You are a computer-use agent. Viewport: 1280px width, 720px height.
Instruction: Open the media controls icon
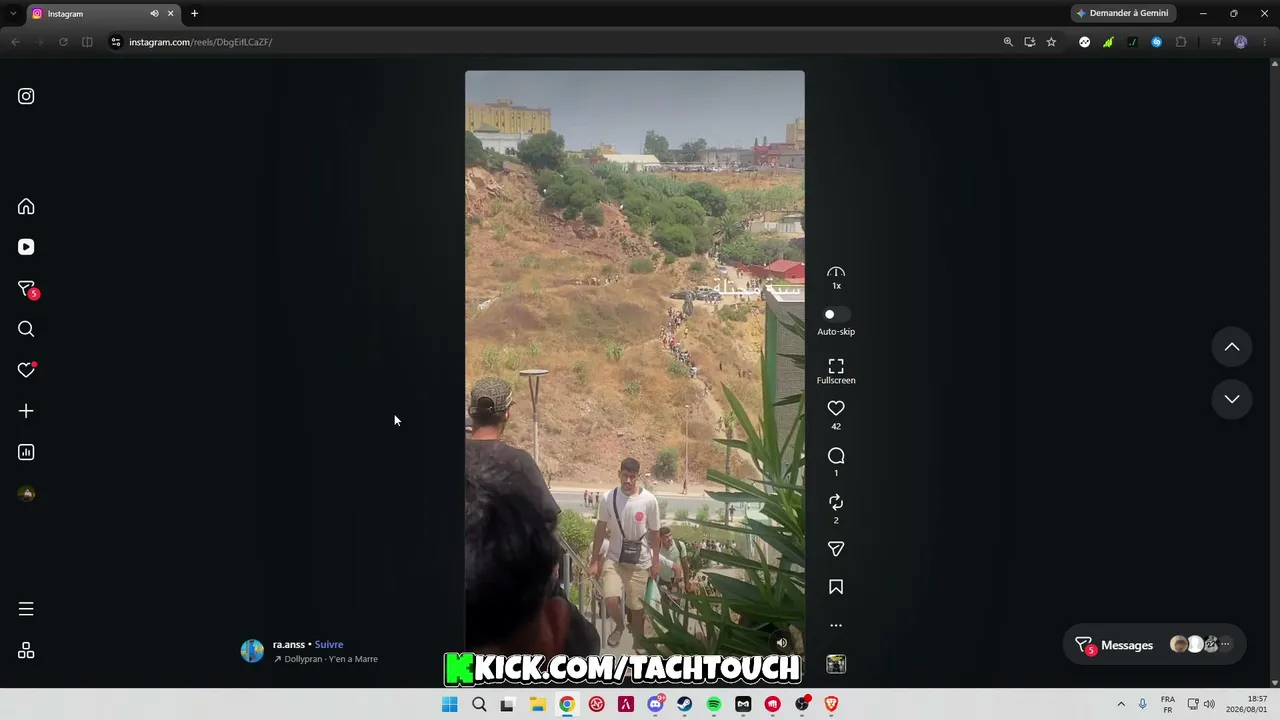point(1216,42)
